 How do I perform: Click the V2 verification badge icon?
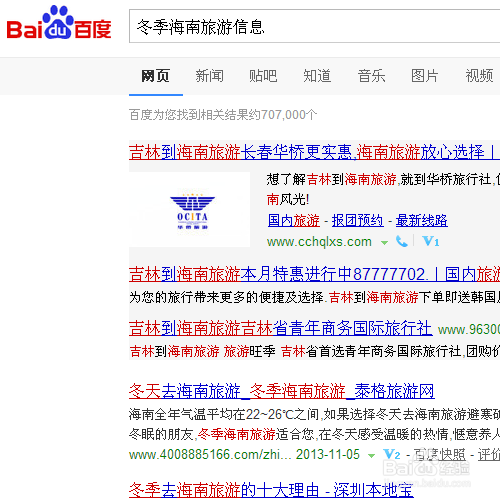(x=392, y=454)
